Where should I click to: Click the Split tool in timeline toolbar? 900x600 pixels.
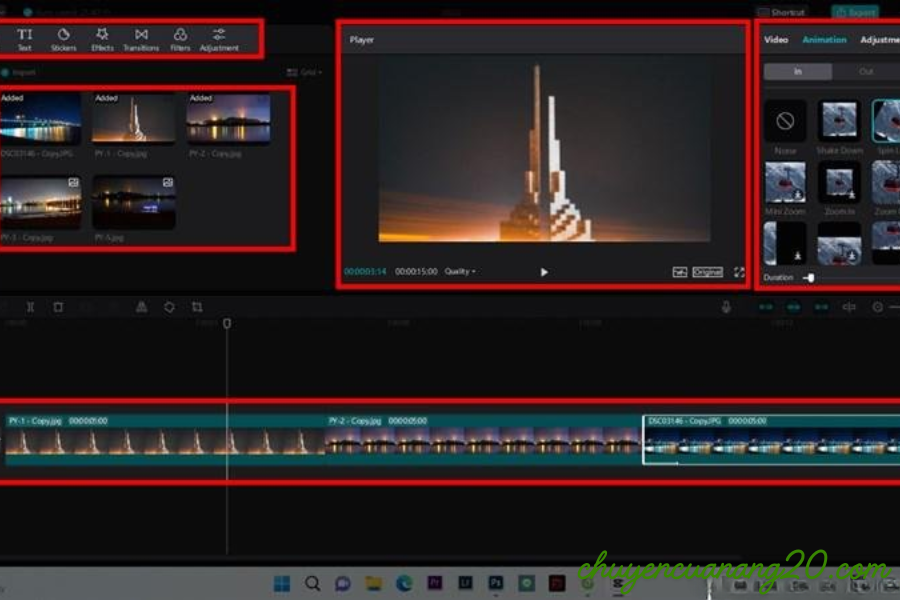click(31, 307)
